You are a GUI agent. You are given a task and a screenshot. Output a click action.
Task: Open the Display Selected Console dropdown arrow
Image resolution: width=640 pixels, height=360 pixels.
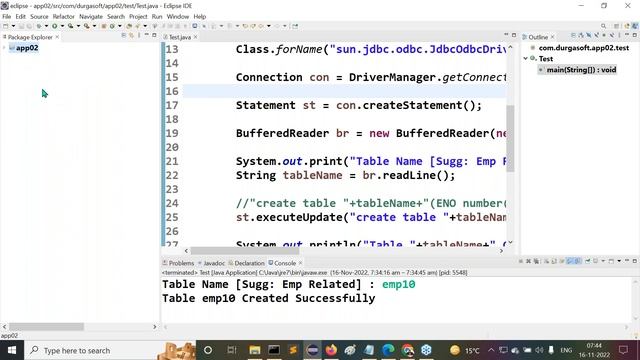point(603,261)
